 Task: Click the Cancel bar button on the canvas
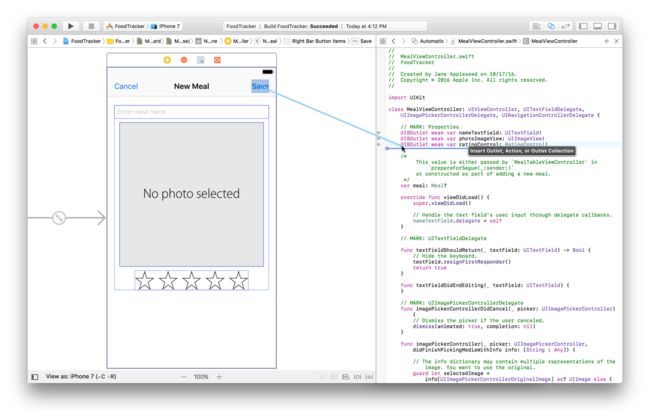pyautogui.click(x=126, y=86)
